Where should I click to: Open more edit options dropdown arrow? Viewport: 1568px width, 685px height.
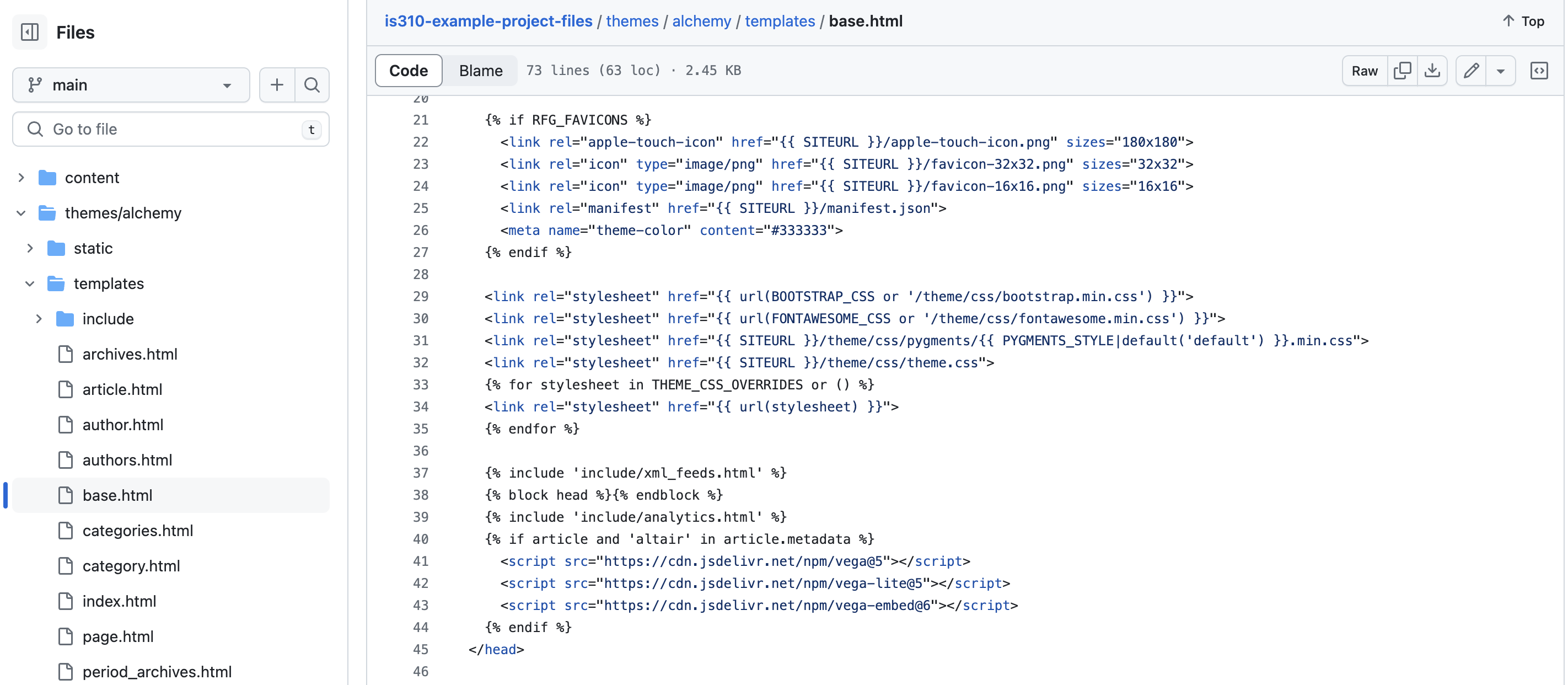click(x=1500, y=71)
